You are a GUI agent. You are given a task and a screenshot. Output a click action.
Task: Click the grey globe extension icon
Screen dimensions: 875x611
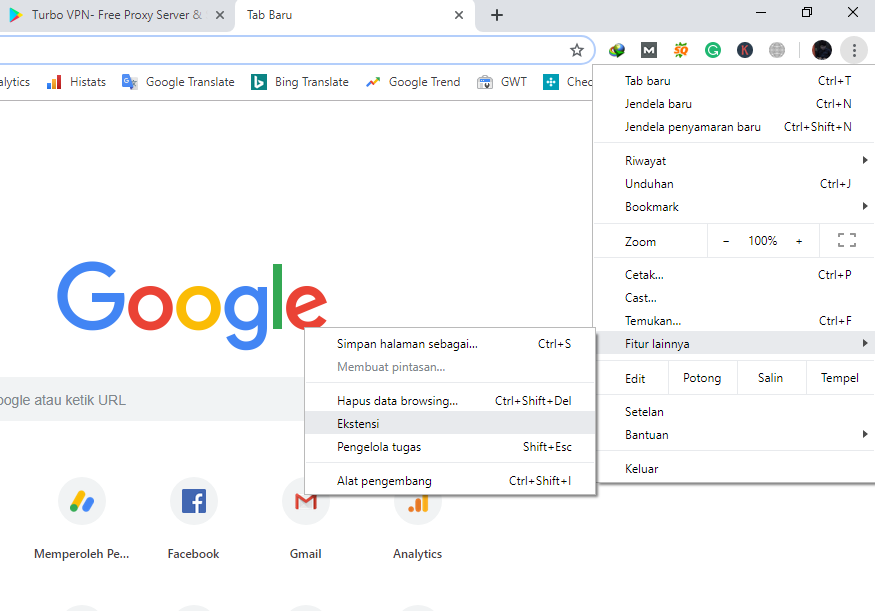coord(777,51)
